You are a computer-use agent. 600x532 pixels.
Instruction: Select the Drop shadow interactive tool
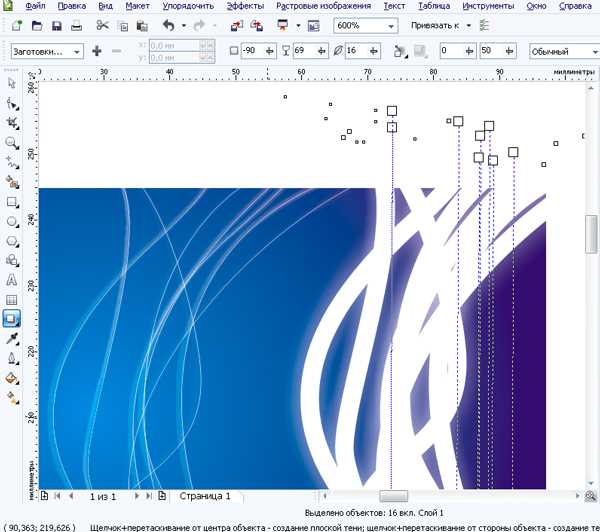pyautogui.click(x=12, y=319)
